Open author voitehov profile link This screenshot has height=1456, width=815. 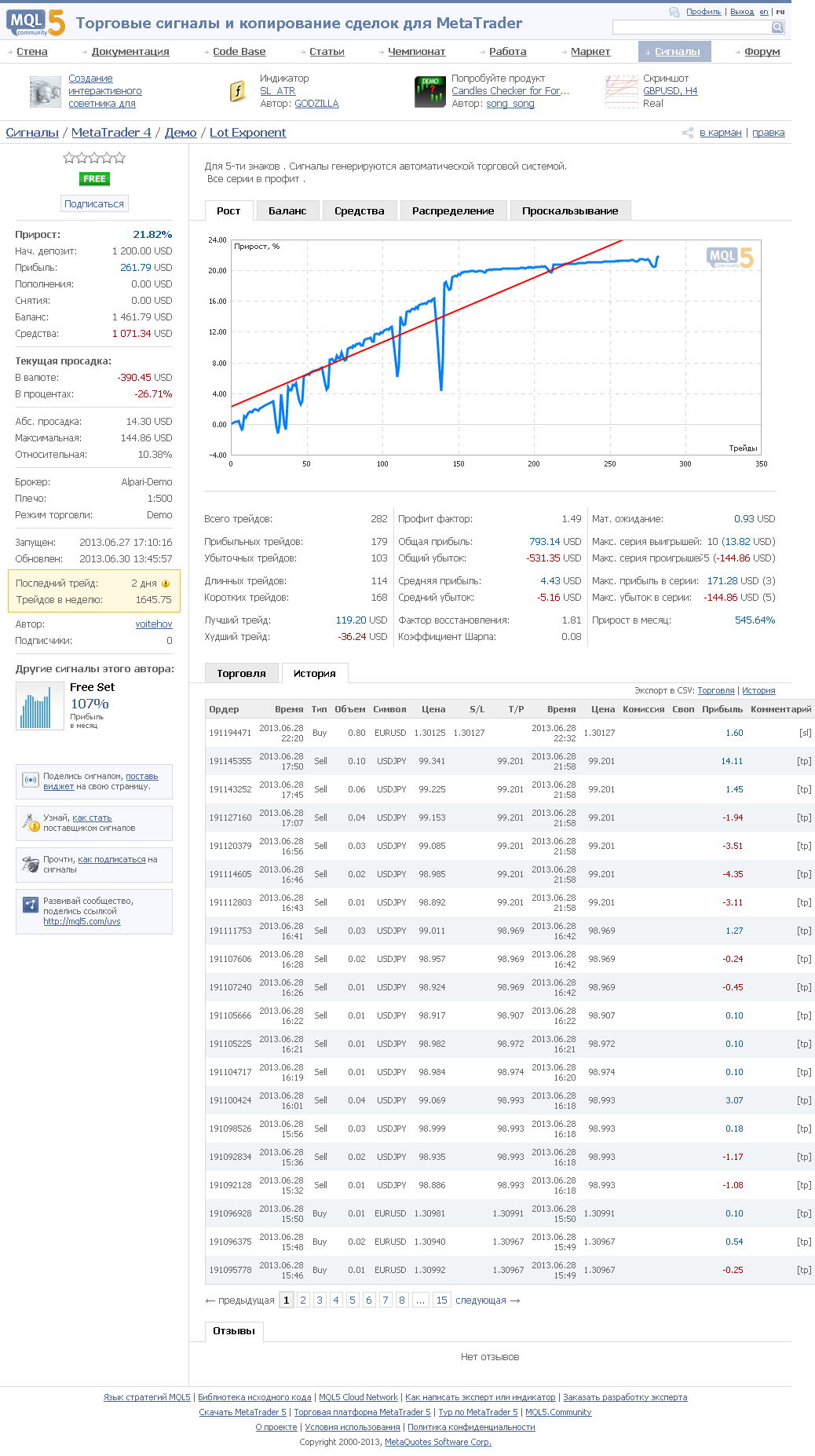coord(154,624)
